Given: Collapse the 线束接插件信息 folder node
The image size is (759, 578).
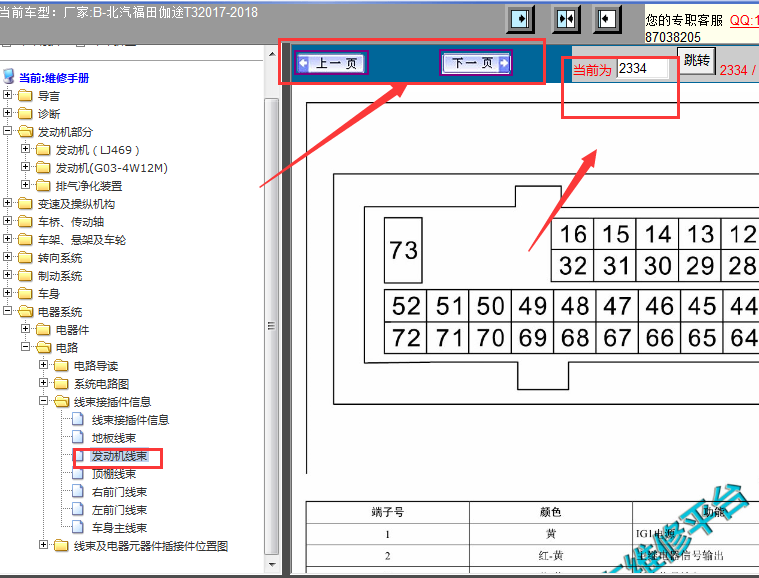Looking at the screenshot, I should (x=43, y=400).
